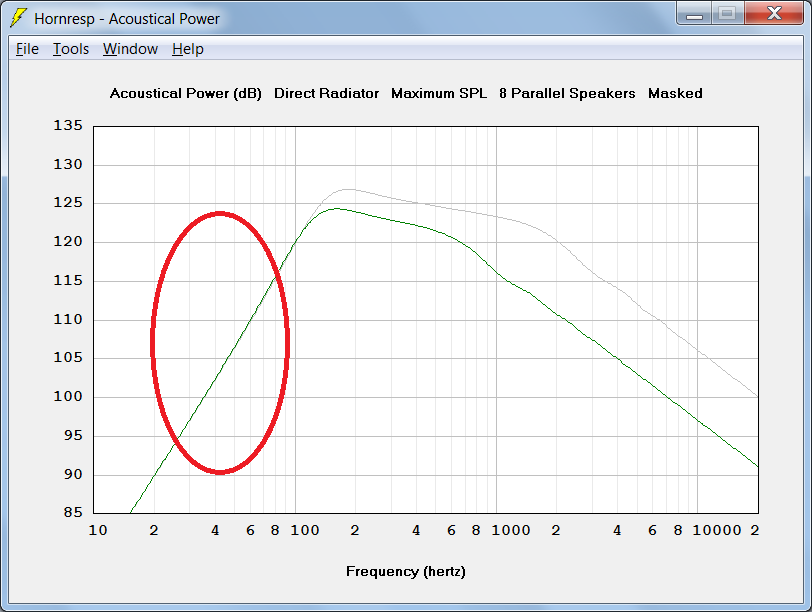Open the Window menu

point(130,49)
